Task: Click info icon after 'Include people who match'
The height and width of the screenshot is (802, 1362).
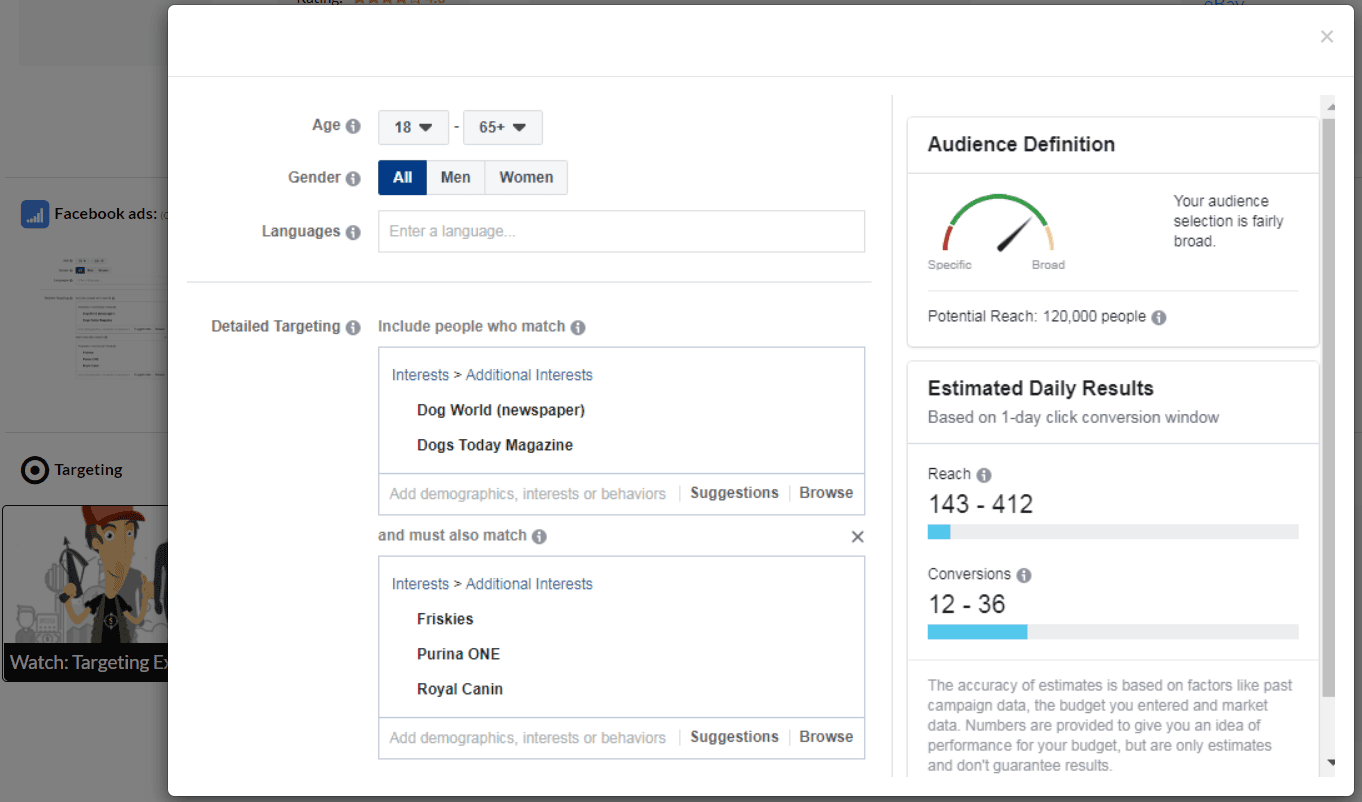Action: tap(578, 327)
